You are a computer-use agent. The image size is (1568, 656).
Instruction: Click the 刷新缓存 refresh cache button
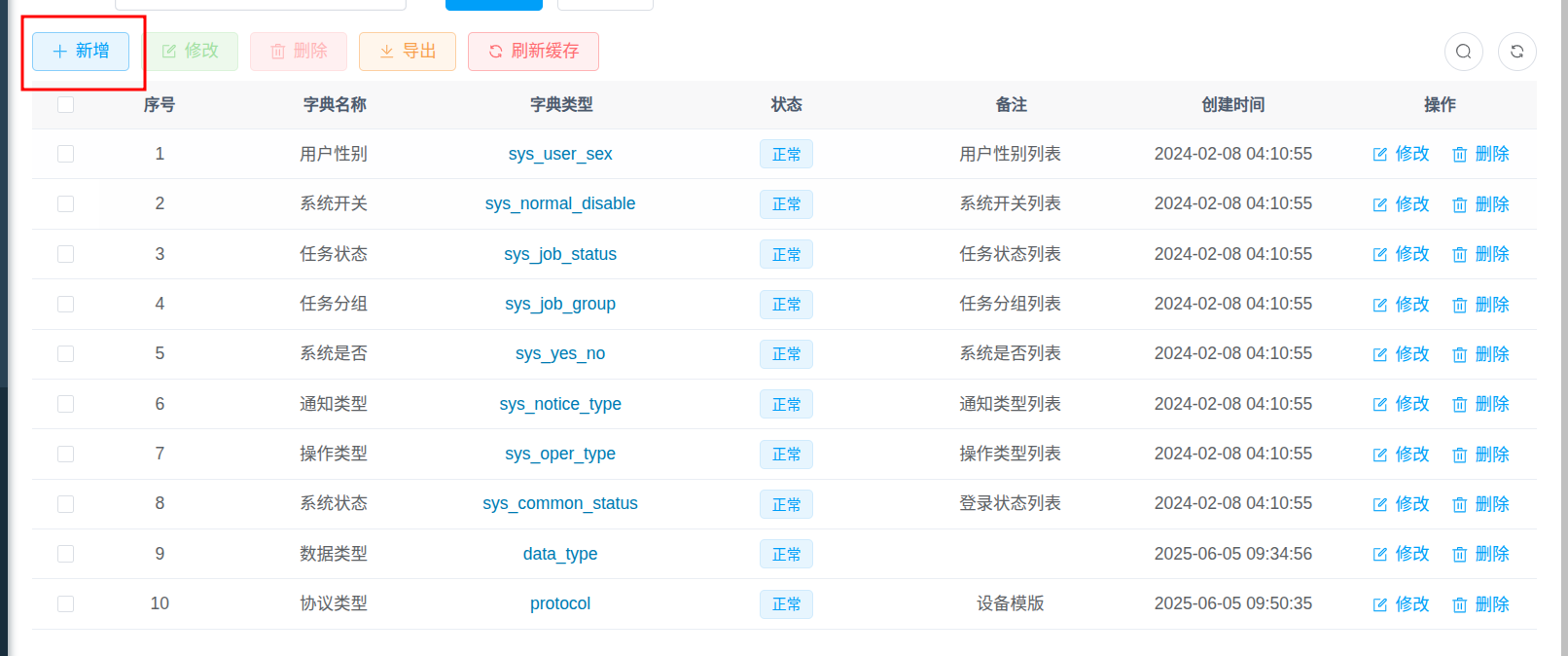point(533,51)
